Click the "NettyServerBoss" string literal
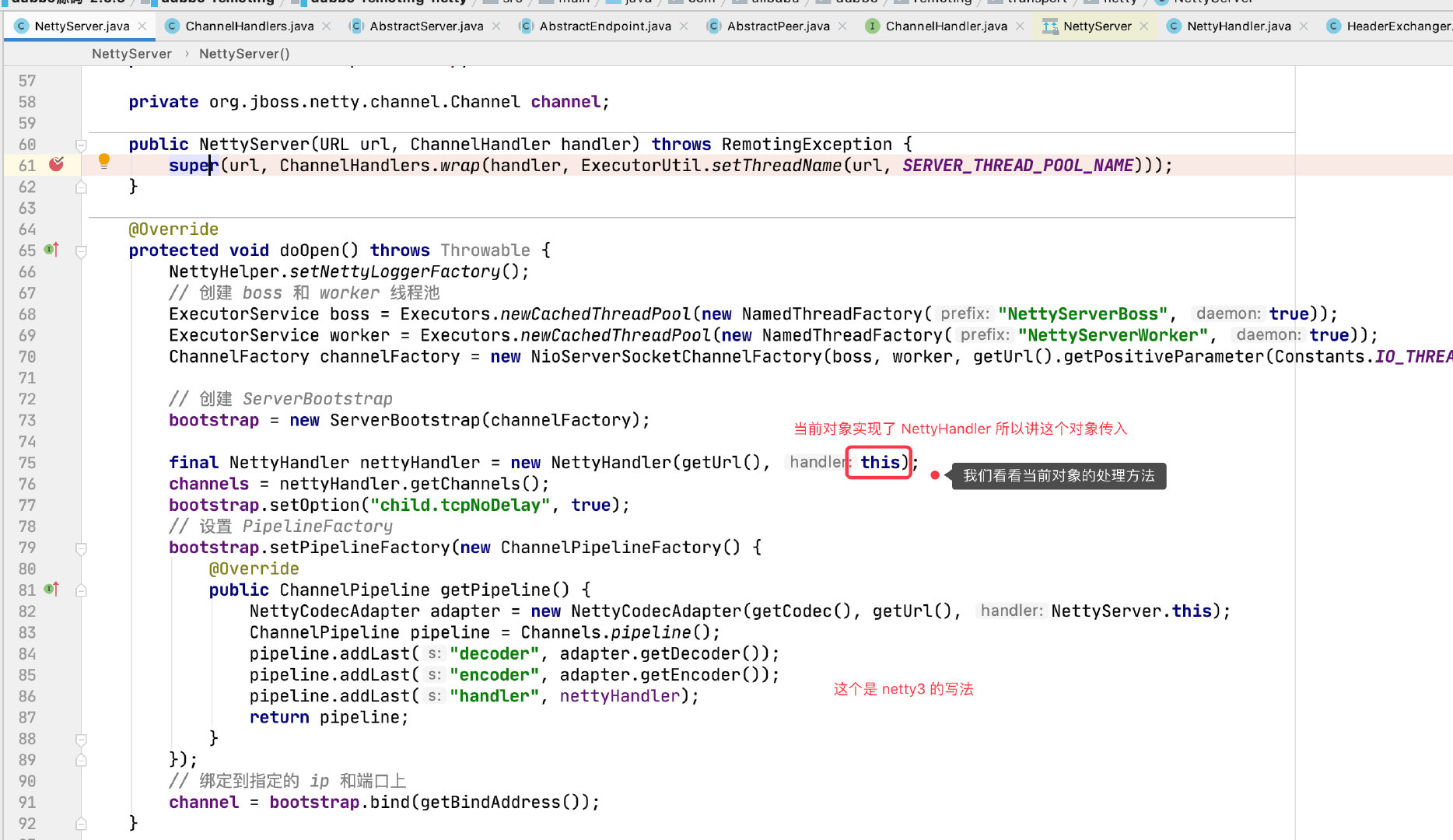 point(1083,313)
